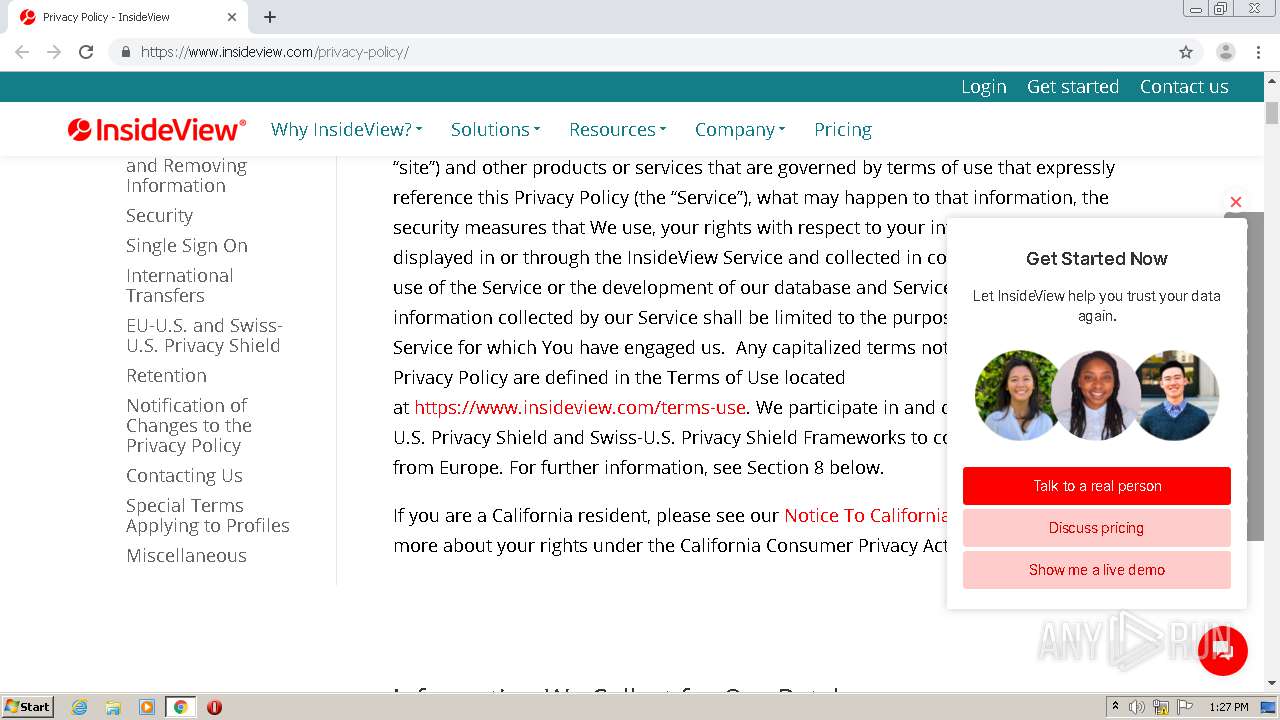This screenshot has height=720, width=1280.
Task: Click the padlock site info icon
Action: (x=125, y=52)
